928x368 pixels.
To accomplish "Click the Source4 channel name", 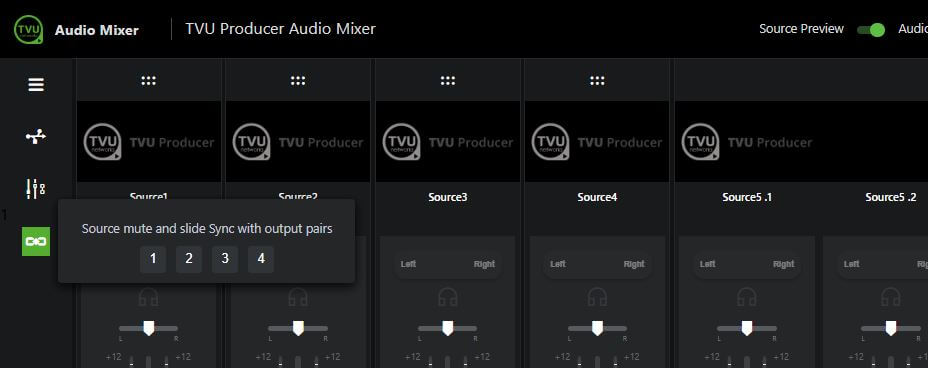I will tap(597, 198).
